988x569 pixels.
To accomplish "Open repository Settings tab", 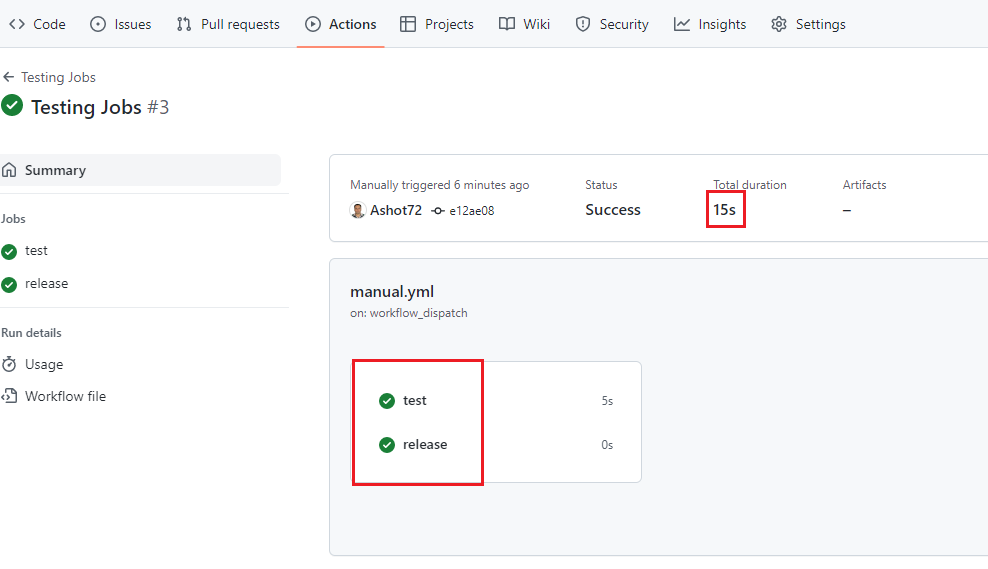I will pyautogui.click(x=808, y=24).
